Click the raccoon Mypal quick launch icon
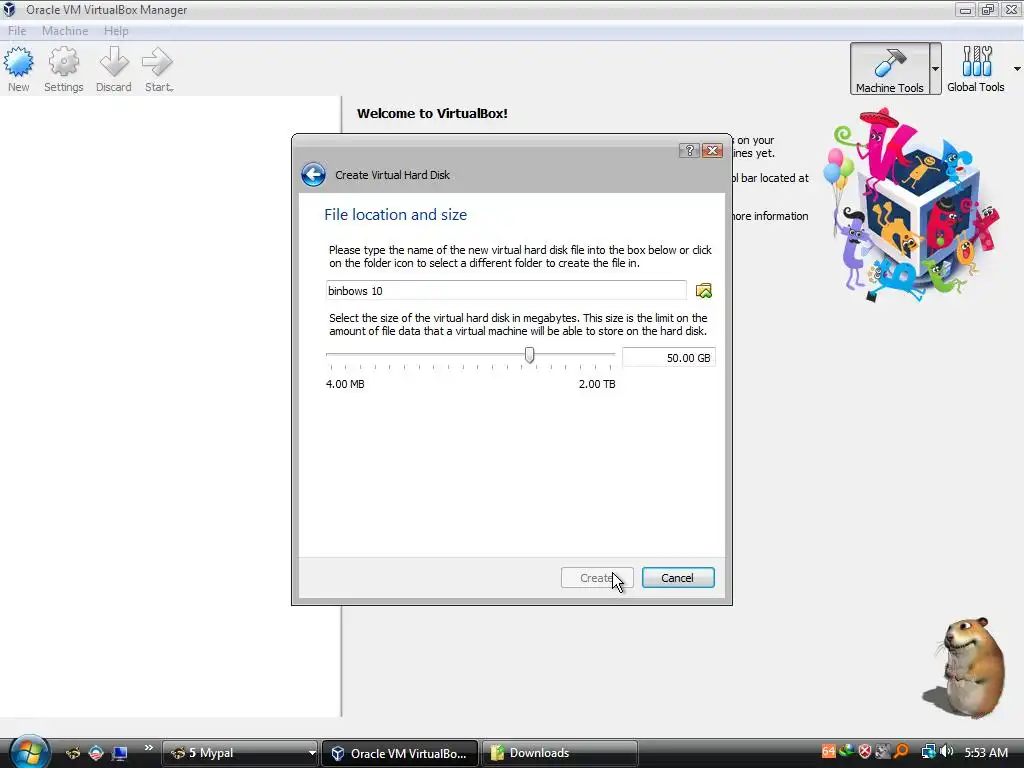 tap(72, 753)
